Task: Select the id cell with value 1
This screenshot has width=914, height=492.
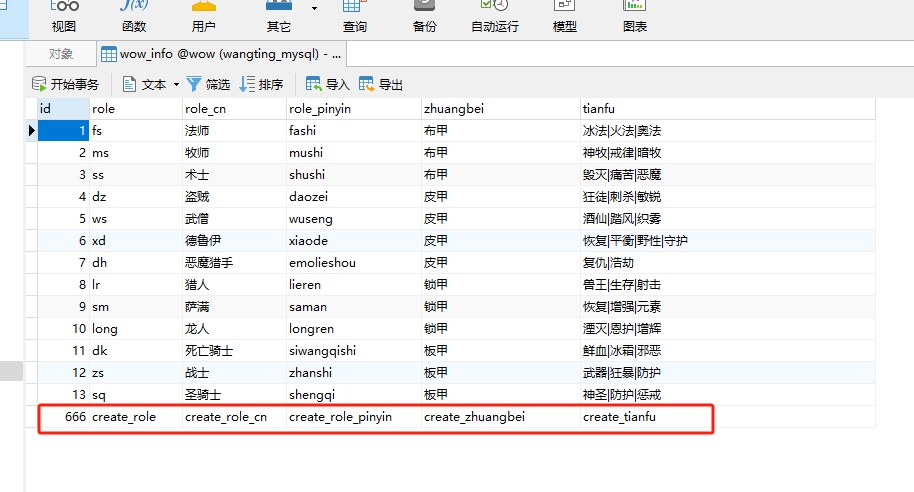Action: click(63, 131)
